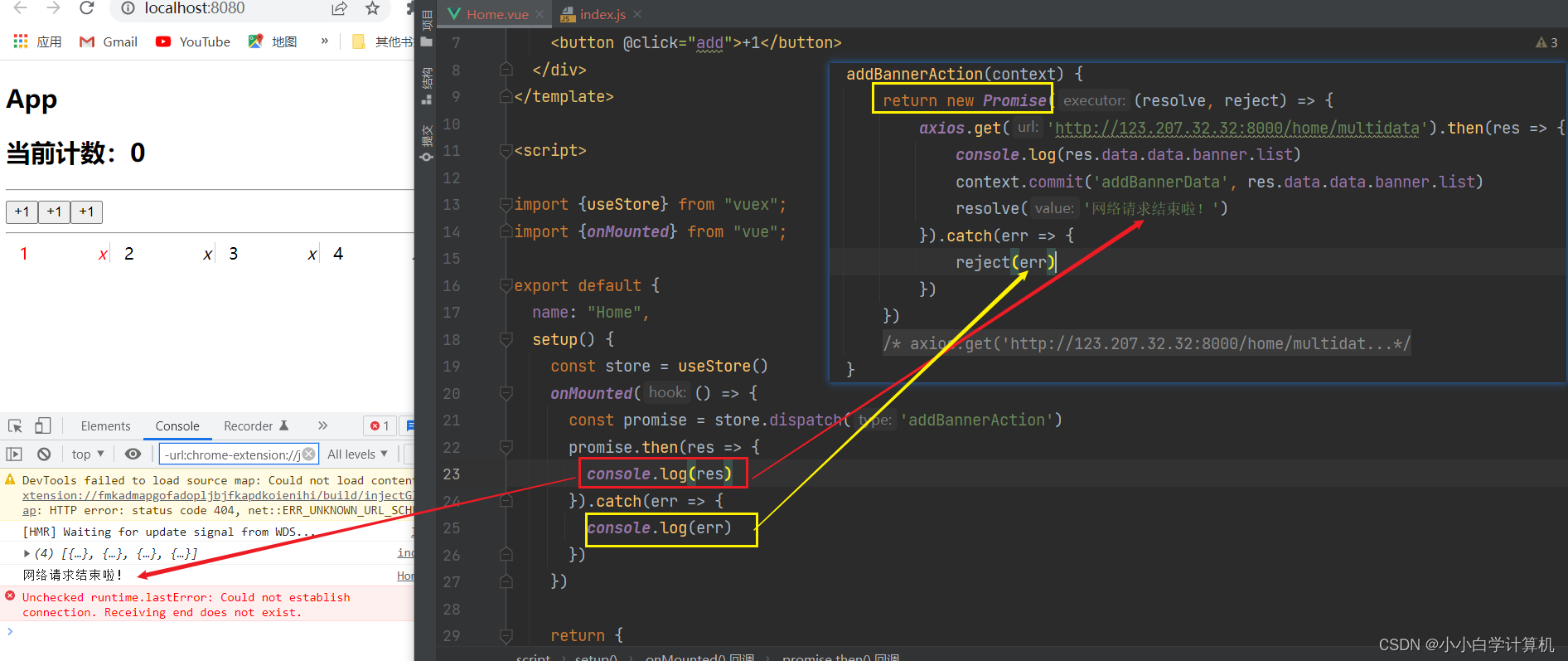View site information for localhost:8080
Viewport: 1568px width, 661px height.
click(128, 8)
